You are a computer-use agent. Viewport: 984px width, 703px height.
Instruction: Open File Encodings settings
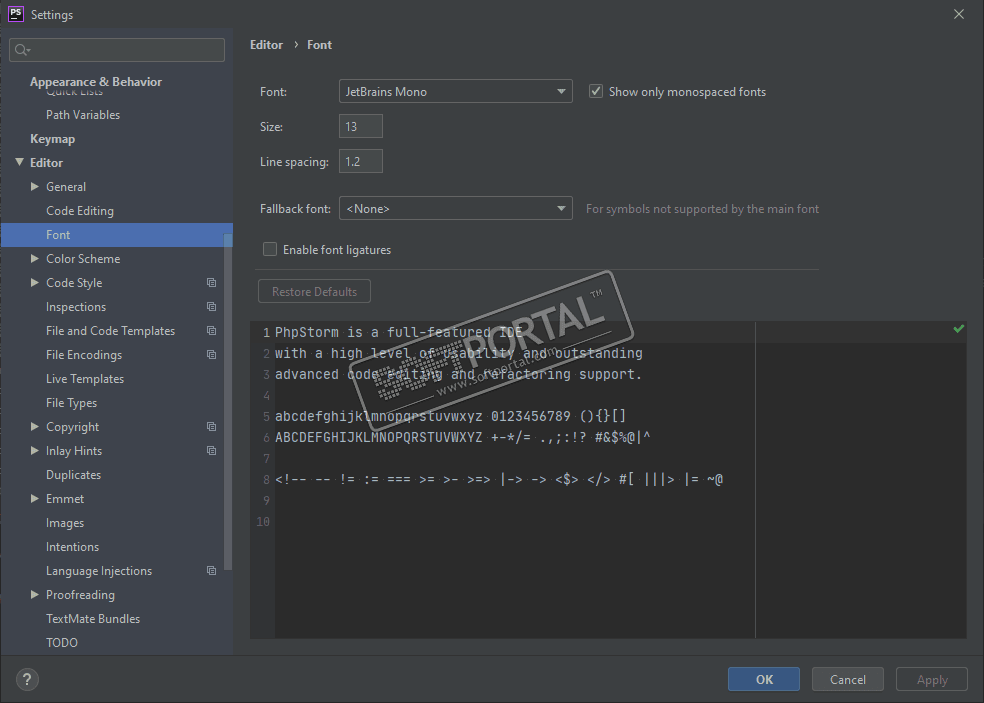(84, 355)
